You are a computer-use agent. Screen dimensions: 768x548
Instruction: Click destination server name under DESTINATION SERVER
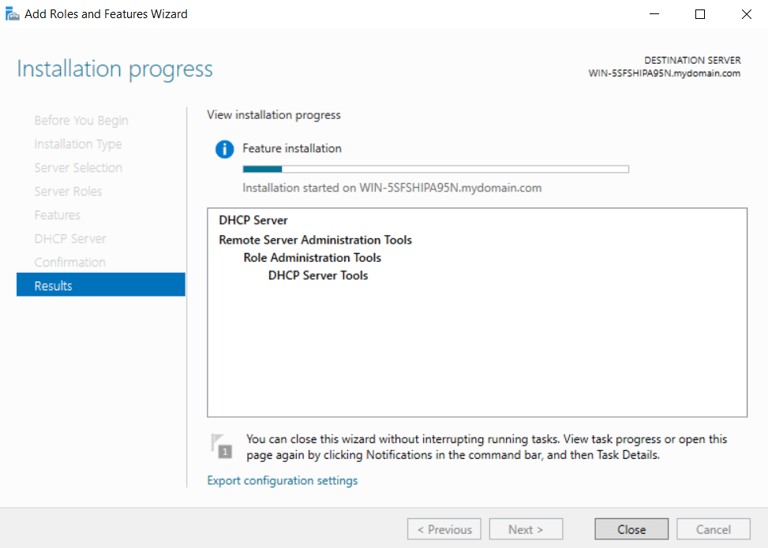[x=664, y=73]
